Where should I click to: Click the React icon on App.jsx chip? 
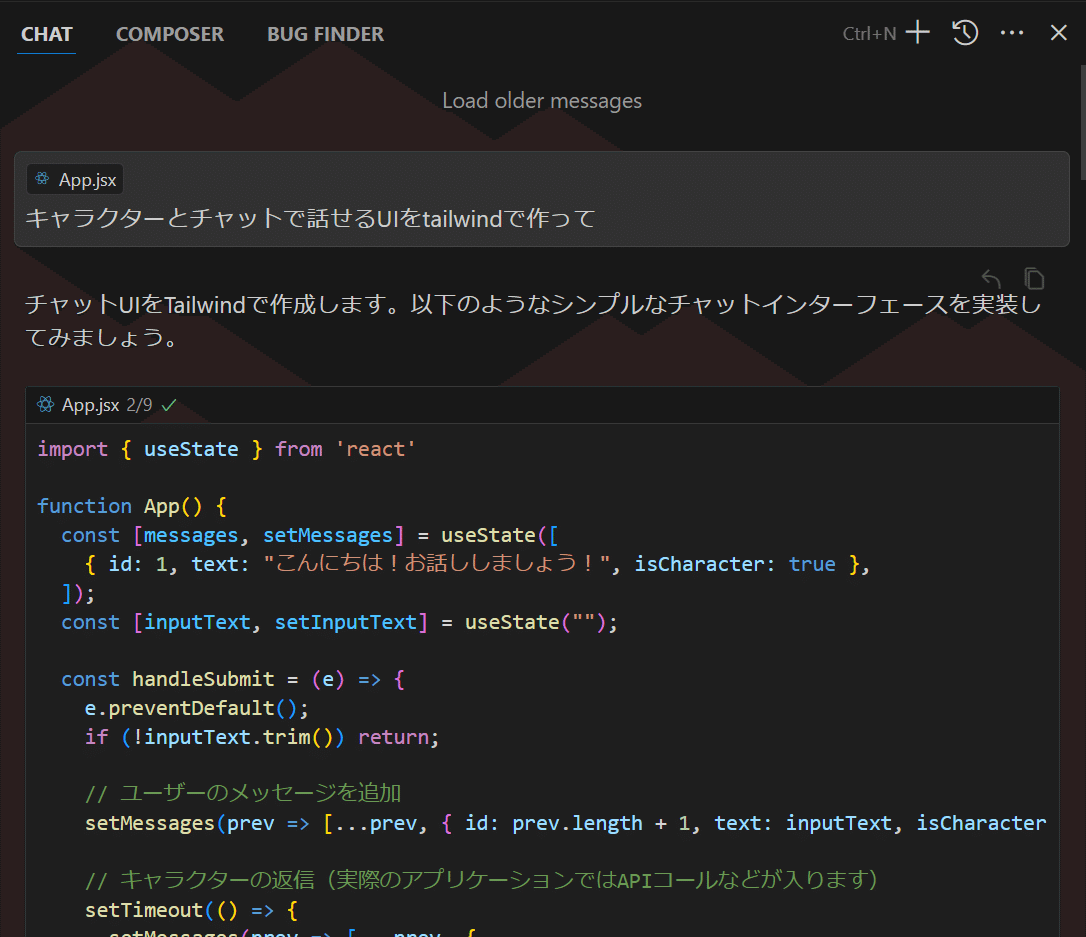42,179
